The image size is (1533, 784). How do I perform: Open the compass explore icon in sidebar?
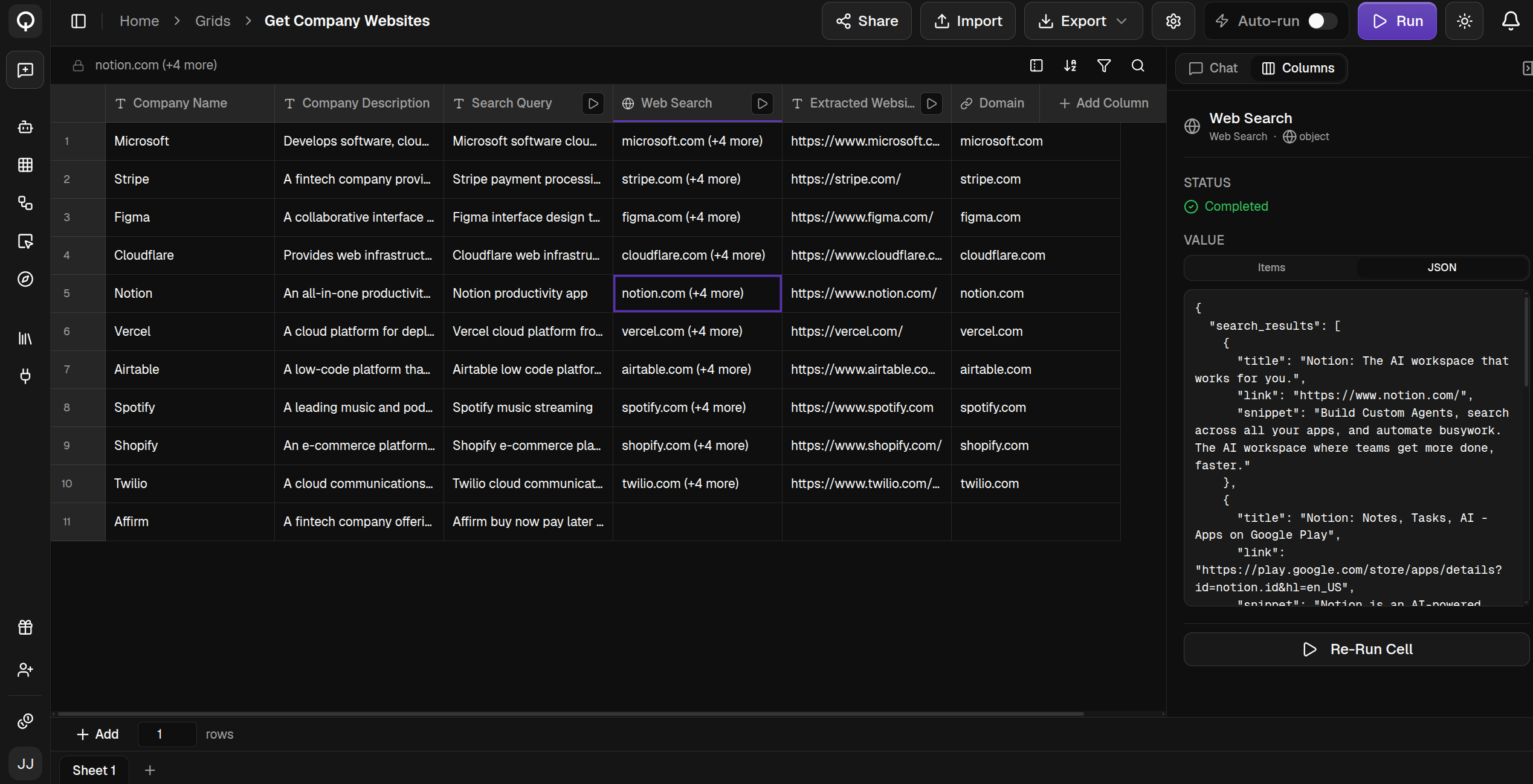pos(25,279)
